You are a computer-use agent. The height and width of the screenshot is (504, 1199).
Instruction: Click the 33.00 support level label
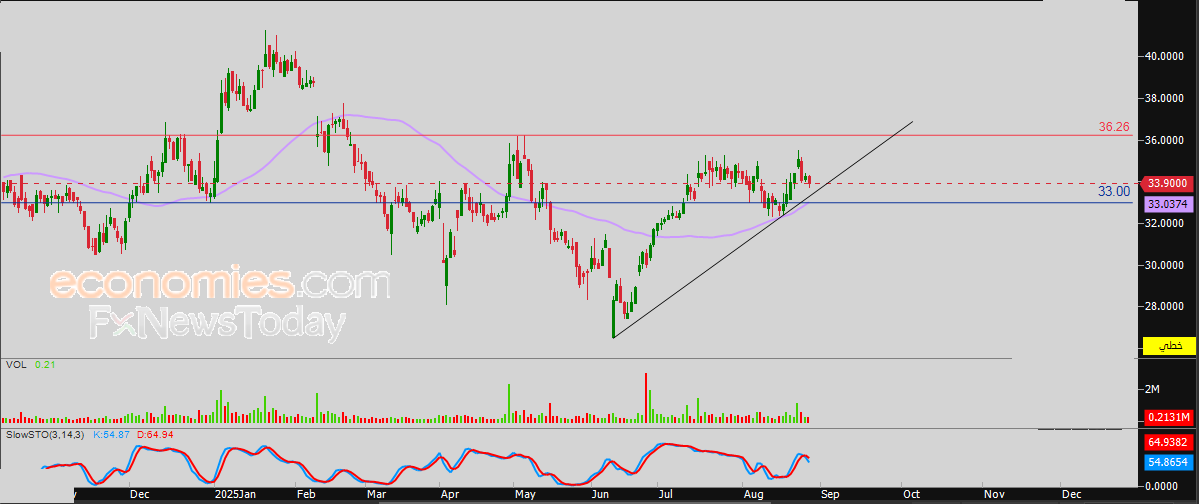1114,191
